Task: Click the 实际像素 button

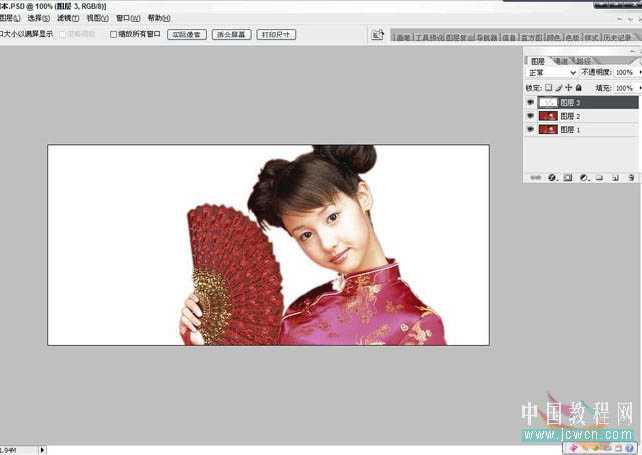Action: (x=186, y=34)
